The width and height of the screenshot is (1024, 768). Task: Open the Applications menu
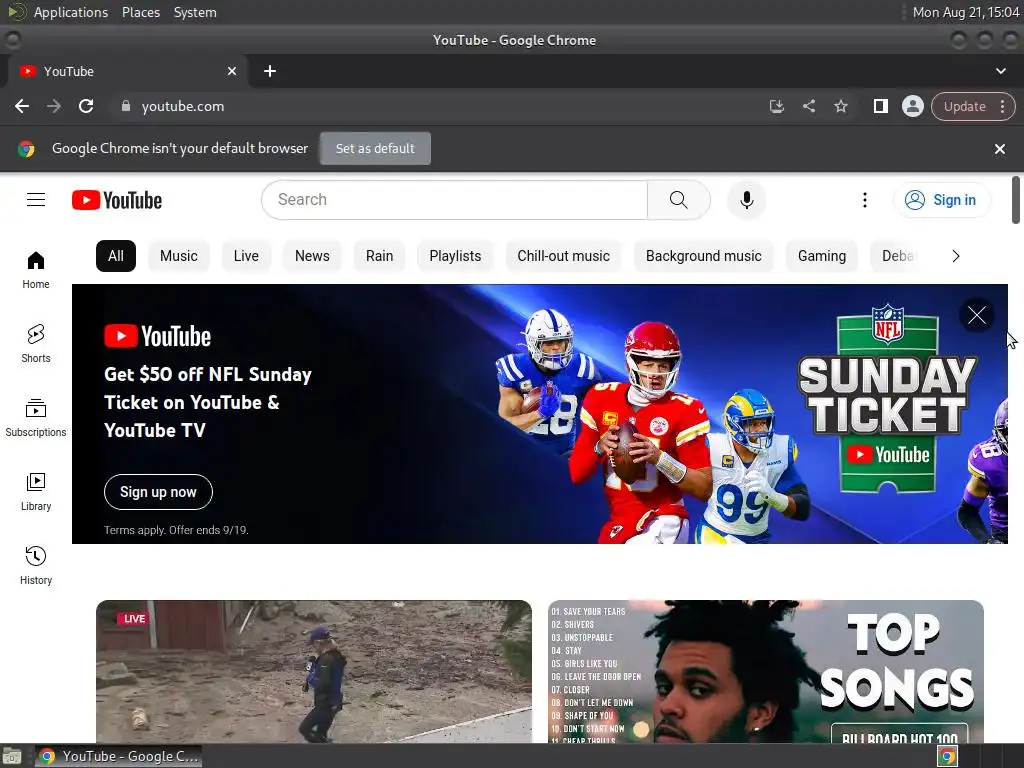tap(71, 12)
